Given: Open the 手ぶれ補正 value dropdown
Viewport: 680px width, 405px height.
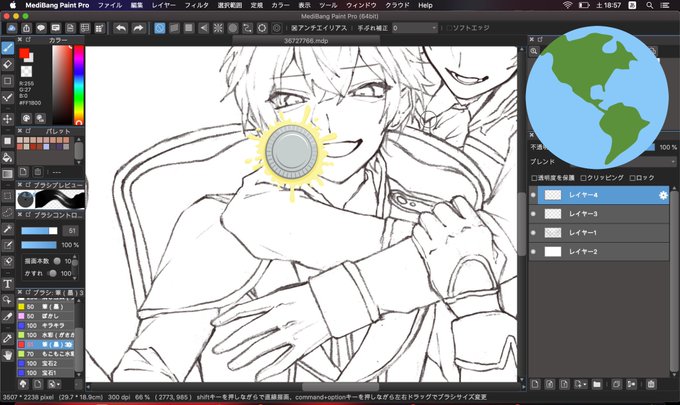Looking at the screenshot, I should 415,28.
